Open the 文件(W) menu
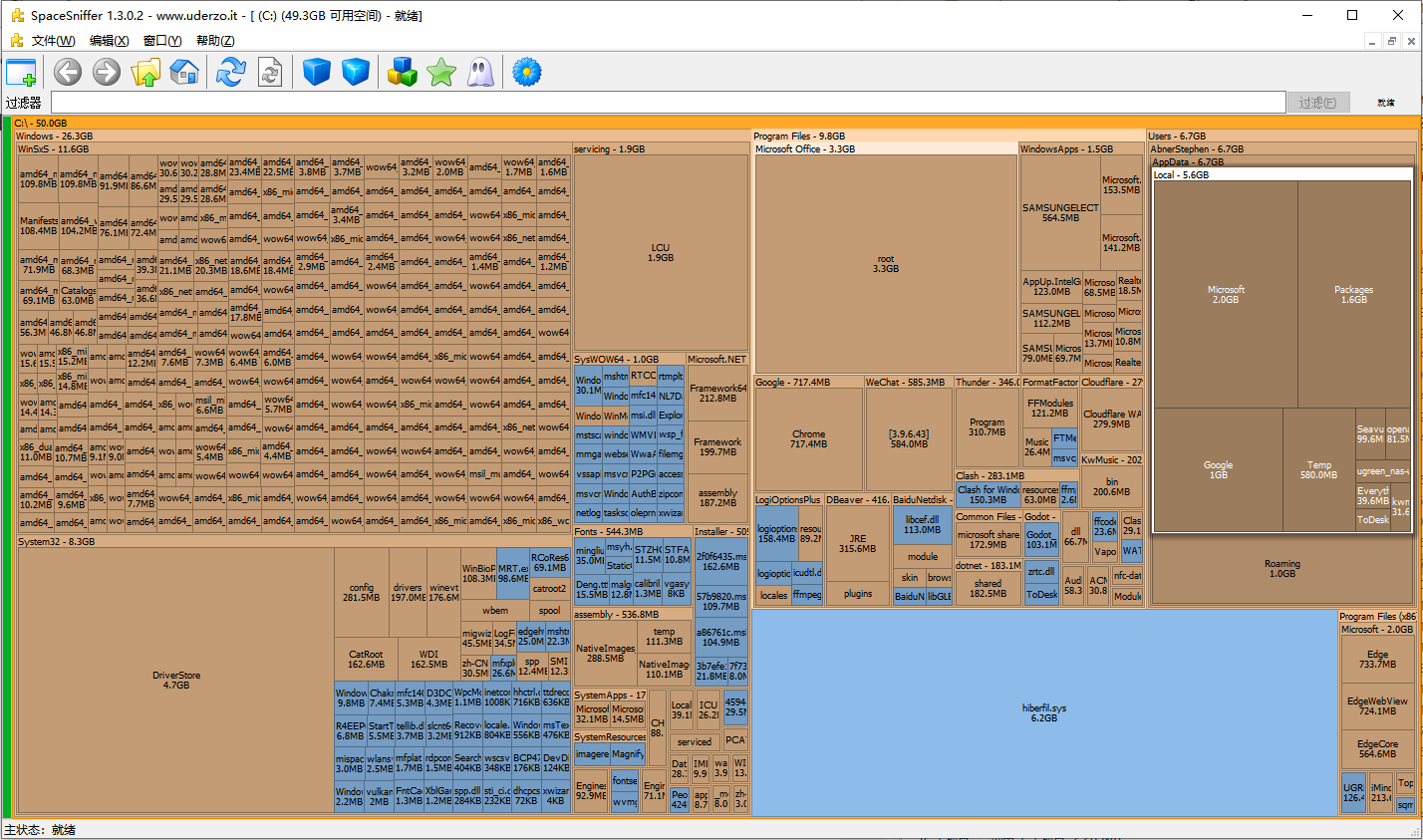 pos(54,41)
